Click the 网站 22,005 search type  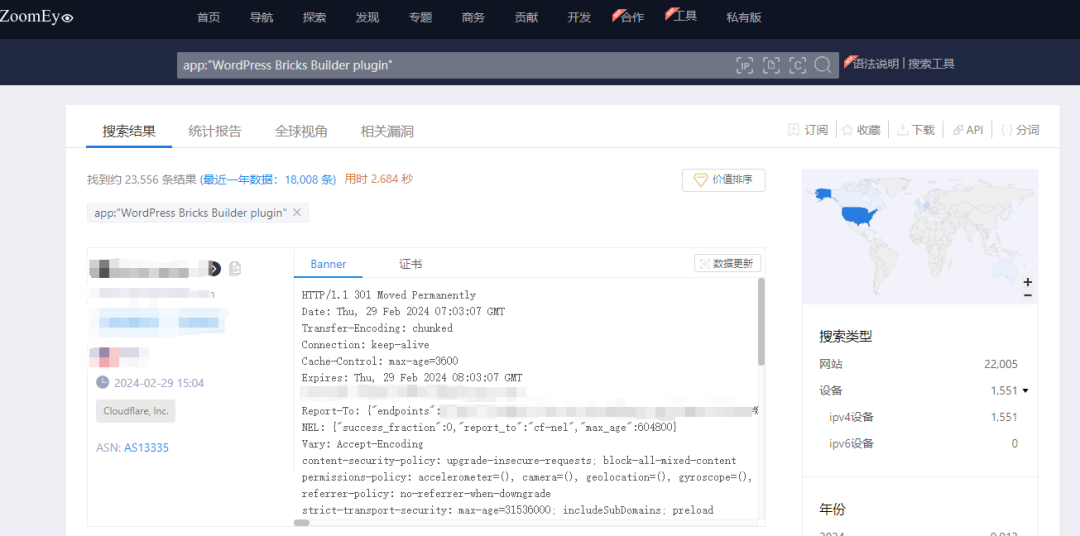[918, 364]
